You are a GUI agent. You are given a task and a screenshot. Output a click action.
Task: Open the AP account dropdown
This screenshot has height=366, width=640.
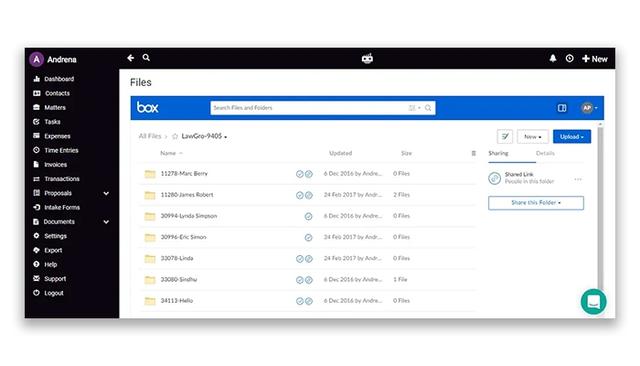tap(589, 108)
